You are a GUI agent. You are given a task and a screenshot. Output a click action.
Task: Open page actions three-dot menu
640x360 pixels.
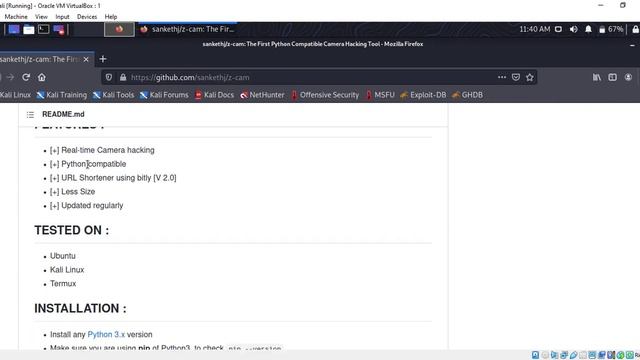502,77
